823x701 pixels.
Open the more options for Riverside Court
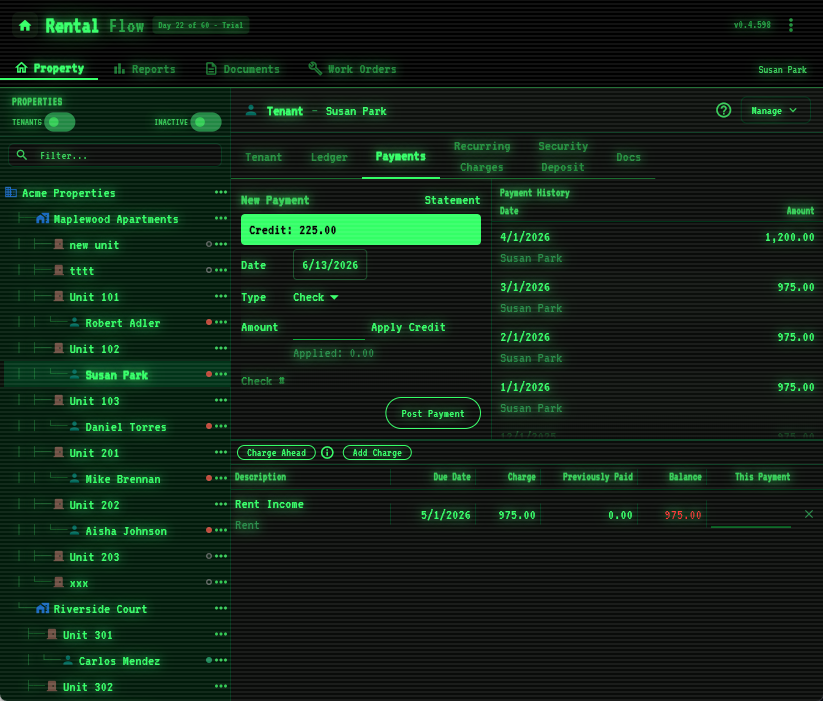click(221, 609)
